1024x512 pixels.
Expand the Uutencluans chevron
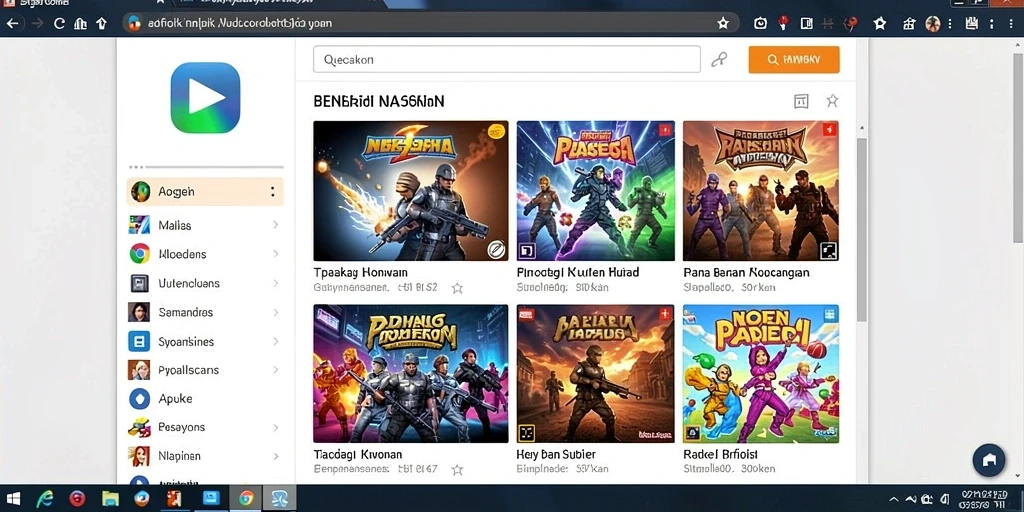tap(276, 283)
